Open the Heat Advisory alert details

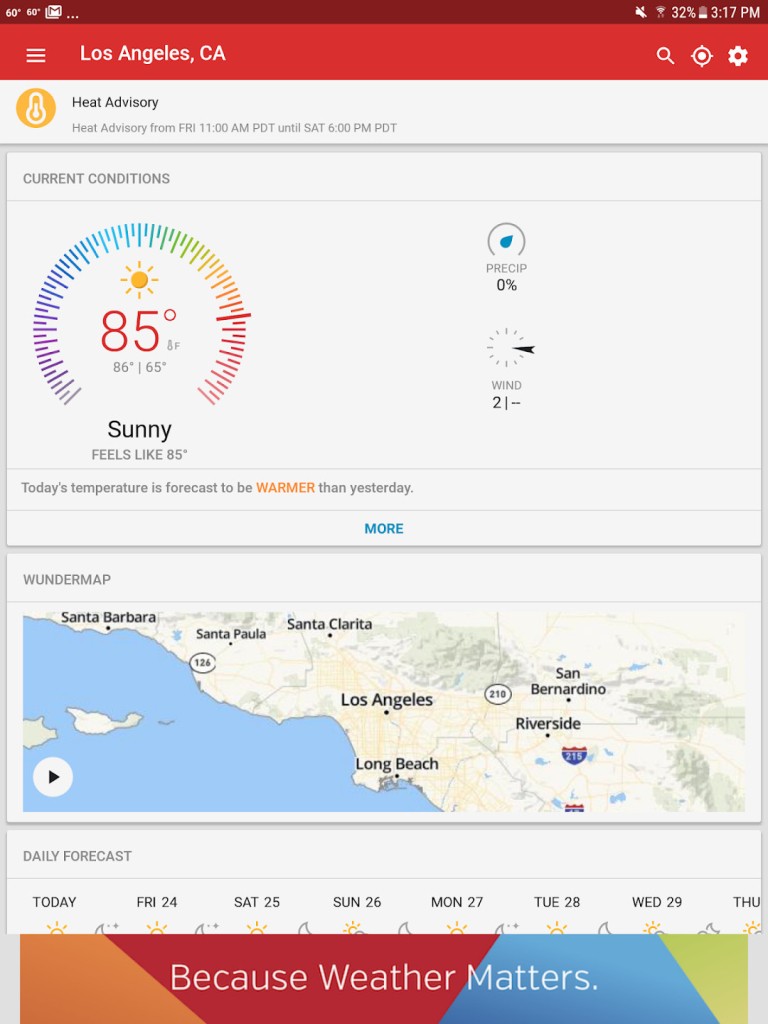click(x=234, y=114)
